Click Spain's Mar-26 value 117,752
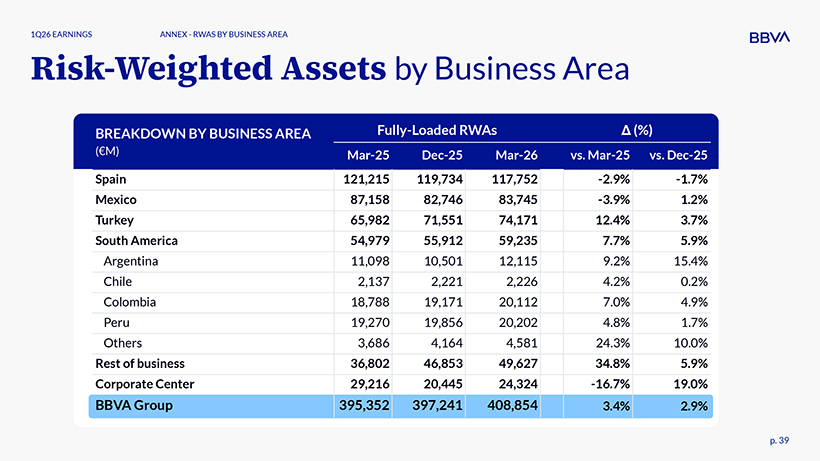Image resolution: width=820 pixels, height=461 pixels. [515, 179]
